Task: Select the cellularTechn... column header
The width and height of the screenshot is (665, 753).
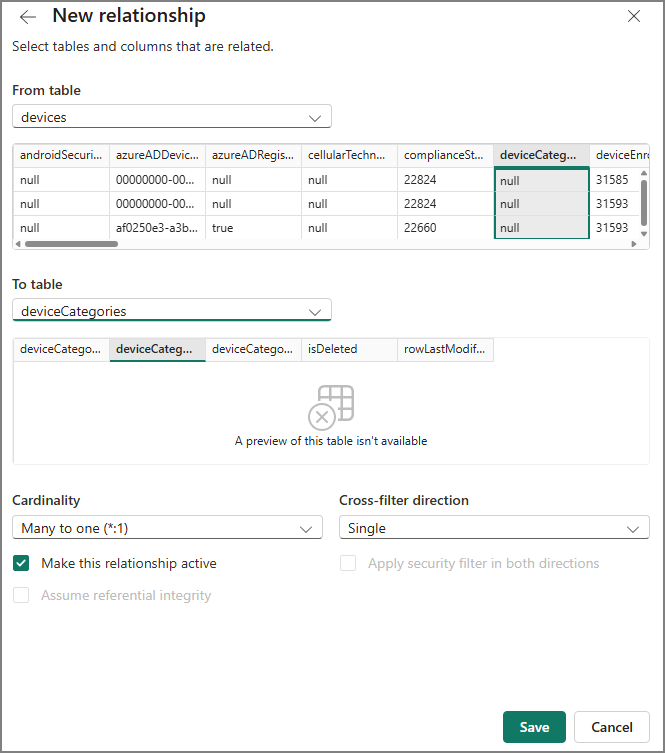Action: pyautogui.click(x=350, y=155)
